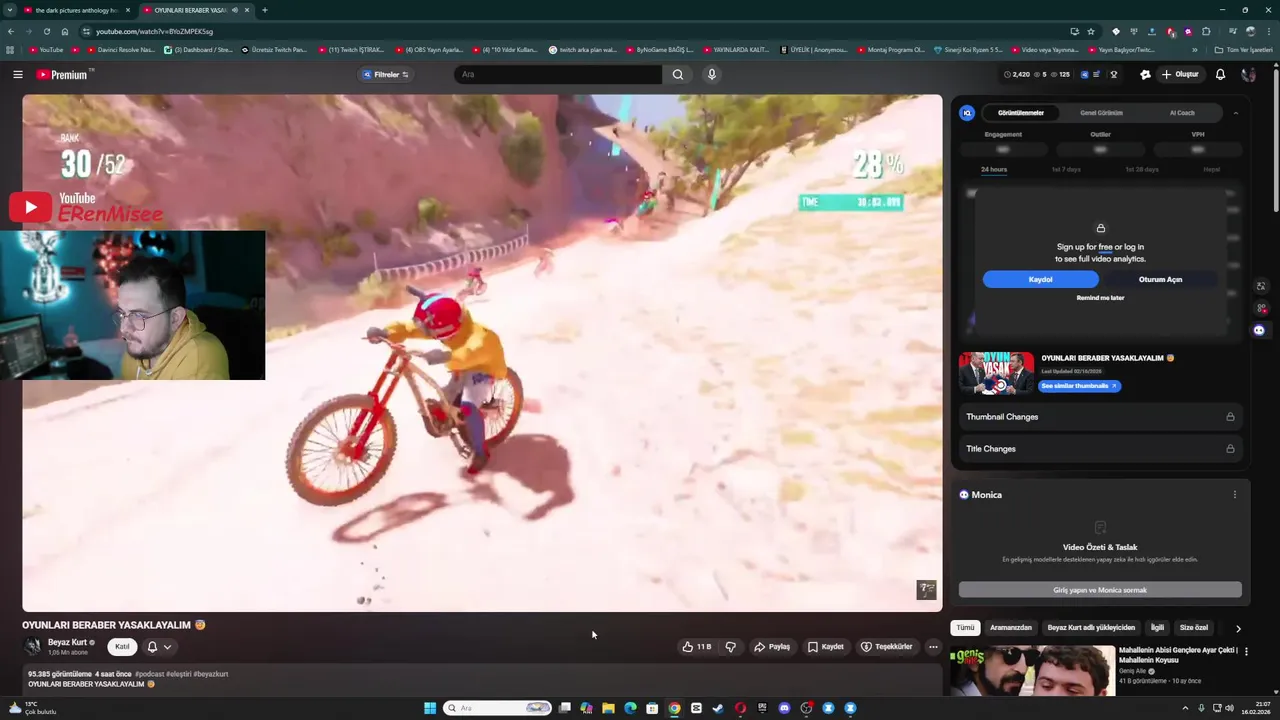The image size is (1280, 720).
Task: Select Beyaz Kurt adlı yükleyiciden chip
Action: click(x=1091, y=628)
